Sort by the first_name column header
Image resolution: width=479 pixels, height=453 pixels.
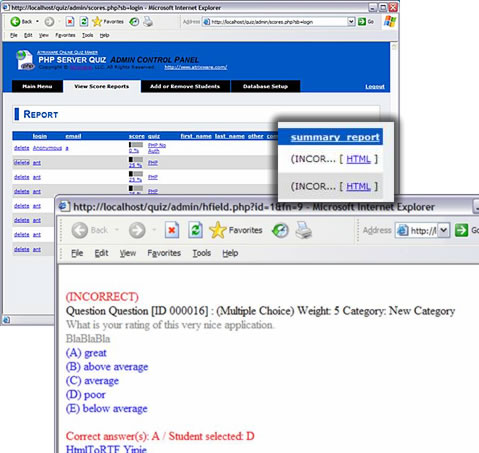pyautogui.click(x=196, y=136)
